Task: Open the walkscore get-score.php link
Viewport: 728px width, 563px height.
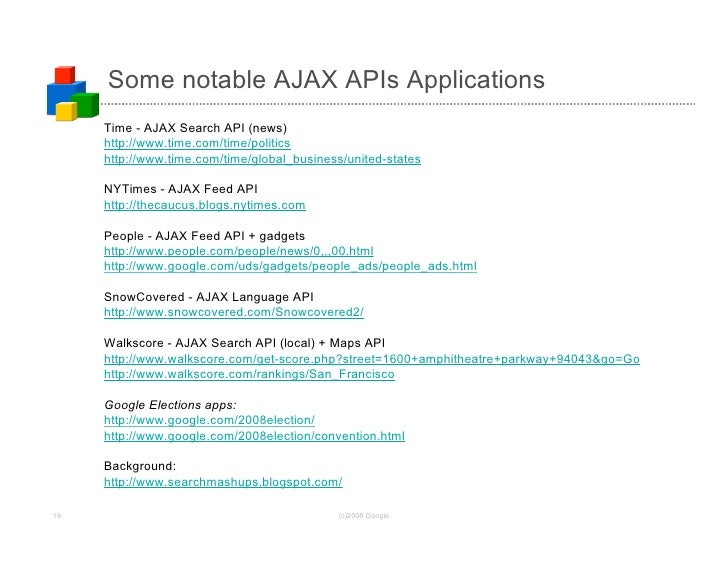Action: [x=372, y=359]
